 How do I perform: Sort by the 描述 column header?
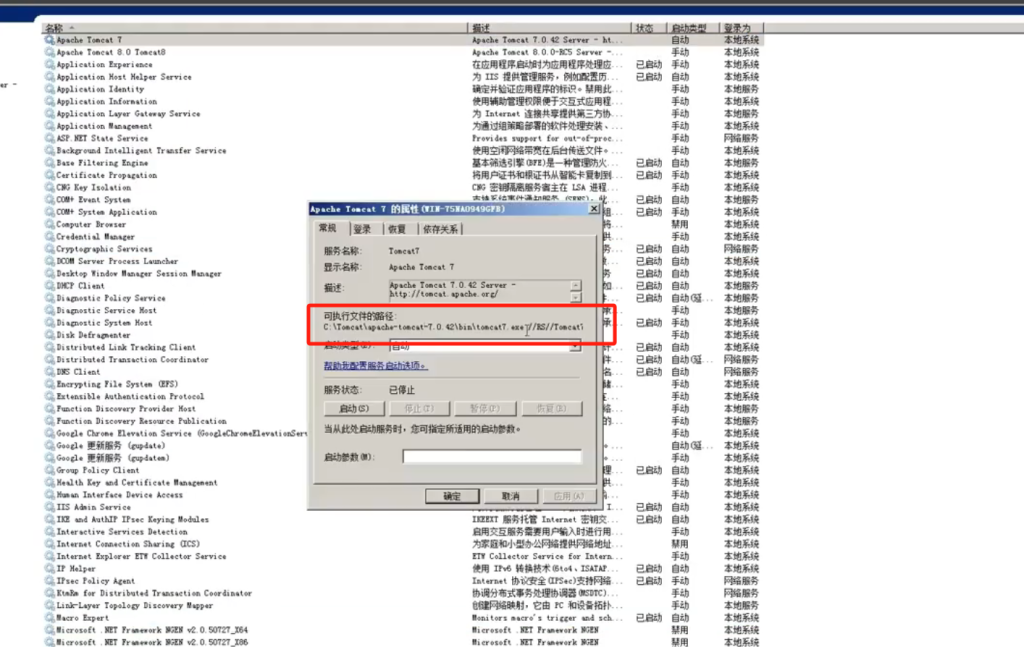click(x=549, y=28)
